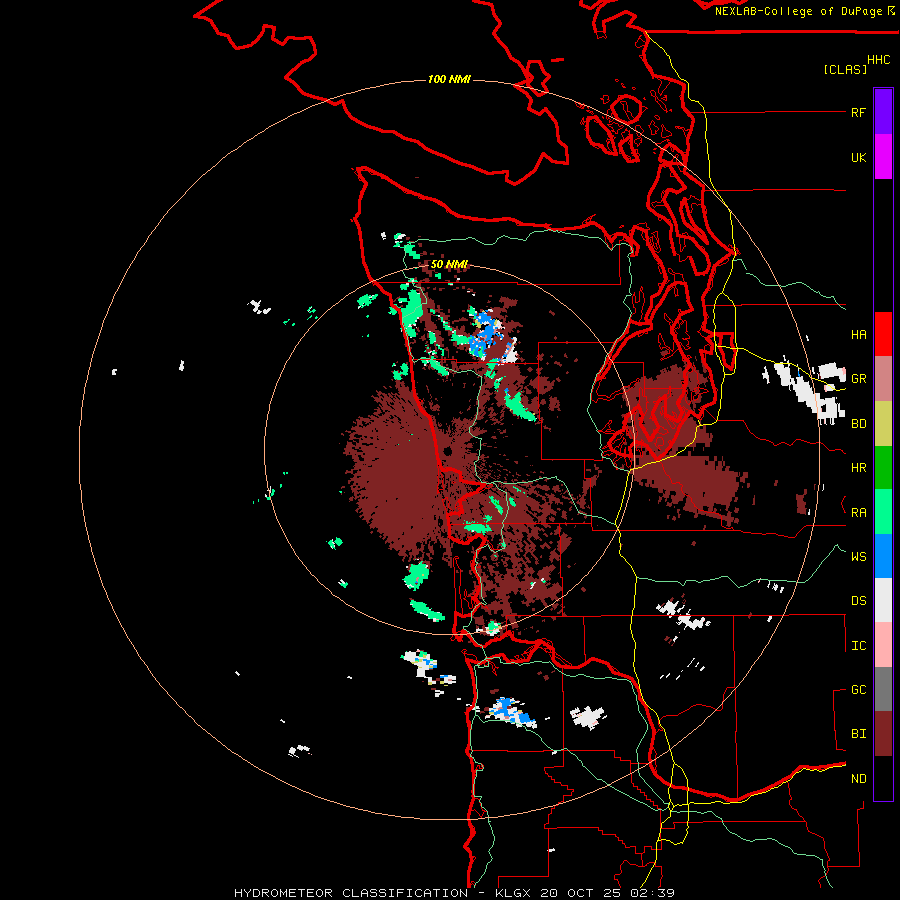Click the BI legend label
Image resolution: width=900 pixels, height=900 pixels.
[x=858, y=734]
